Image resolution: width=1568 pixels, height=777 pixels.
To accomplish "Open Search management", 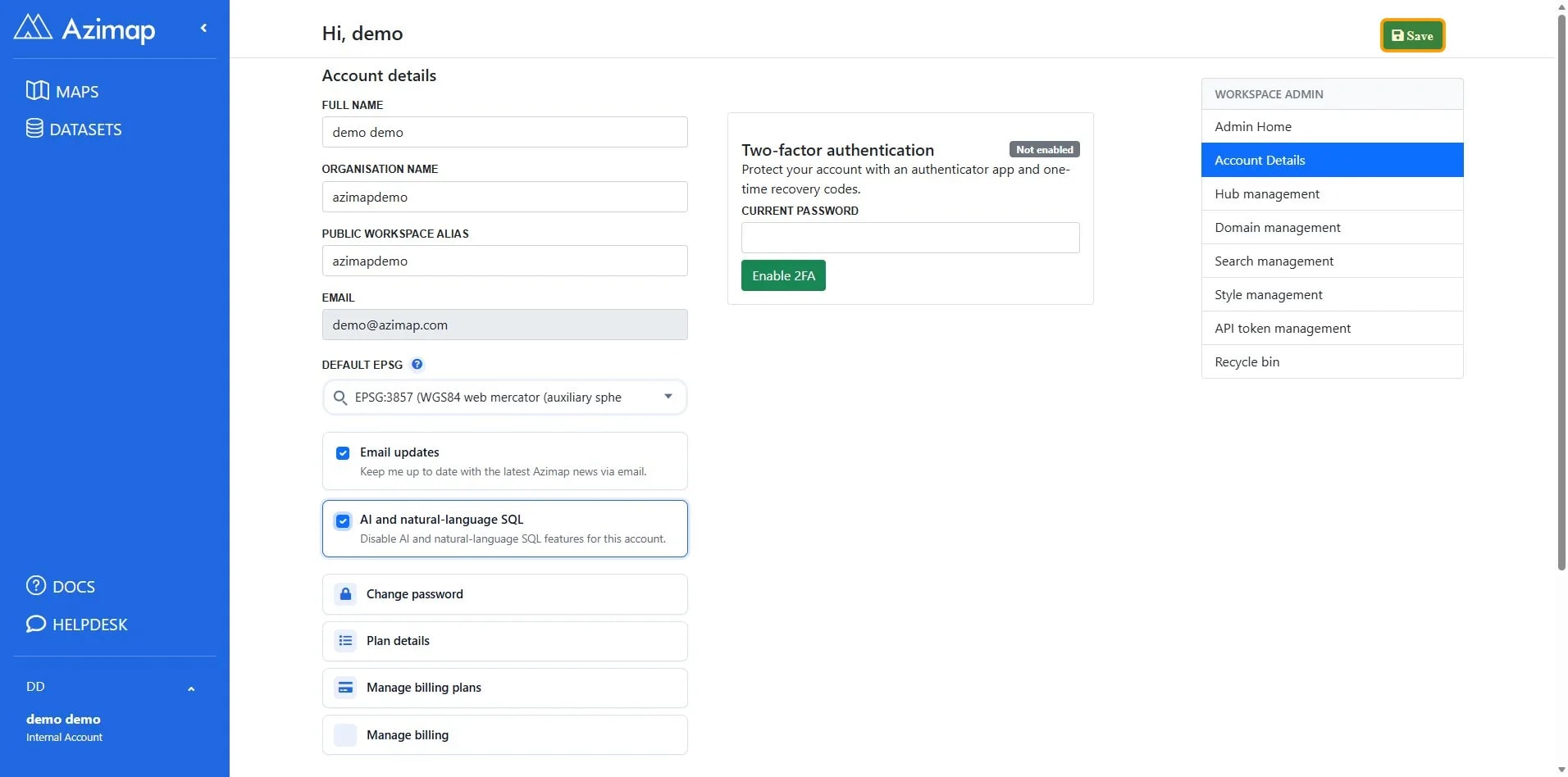I will click(x=1332, y=261).
